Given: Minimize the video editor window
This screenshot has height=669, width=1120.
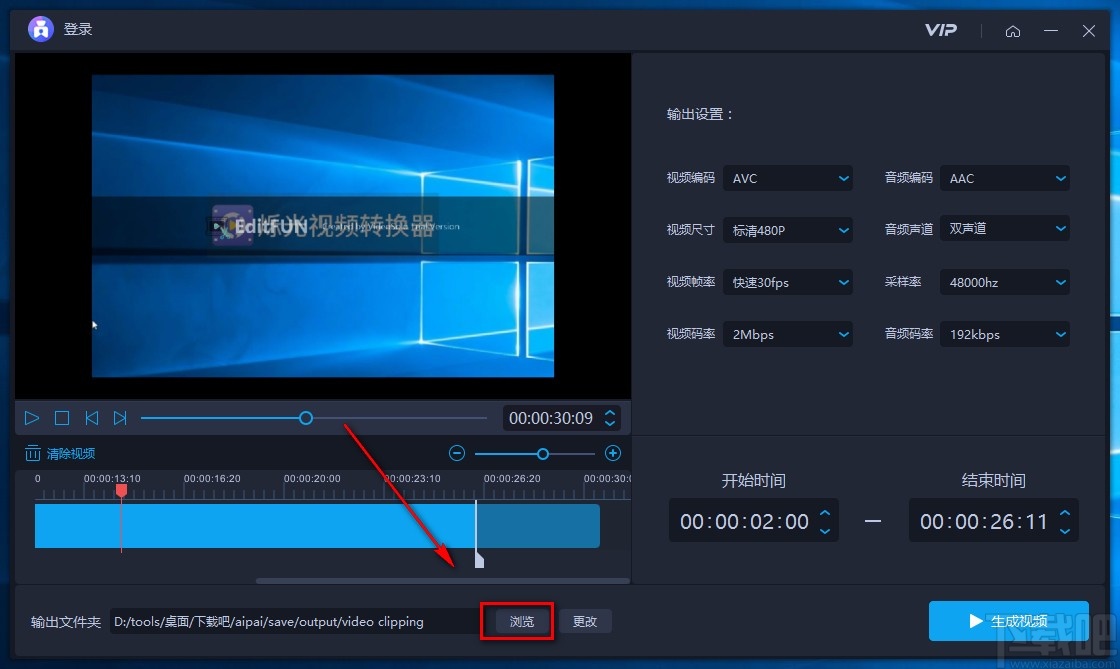Looking at the screenshot, I should (1051, 31).
